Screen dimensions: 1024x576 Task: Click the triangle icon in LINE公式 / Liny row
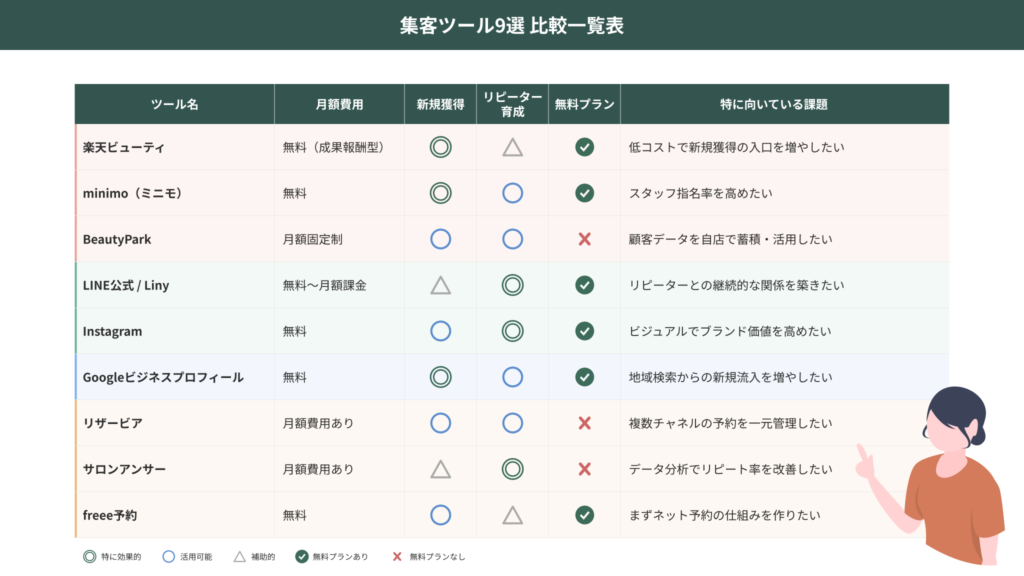click(440, 285)
